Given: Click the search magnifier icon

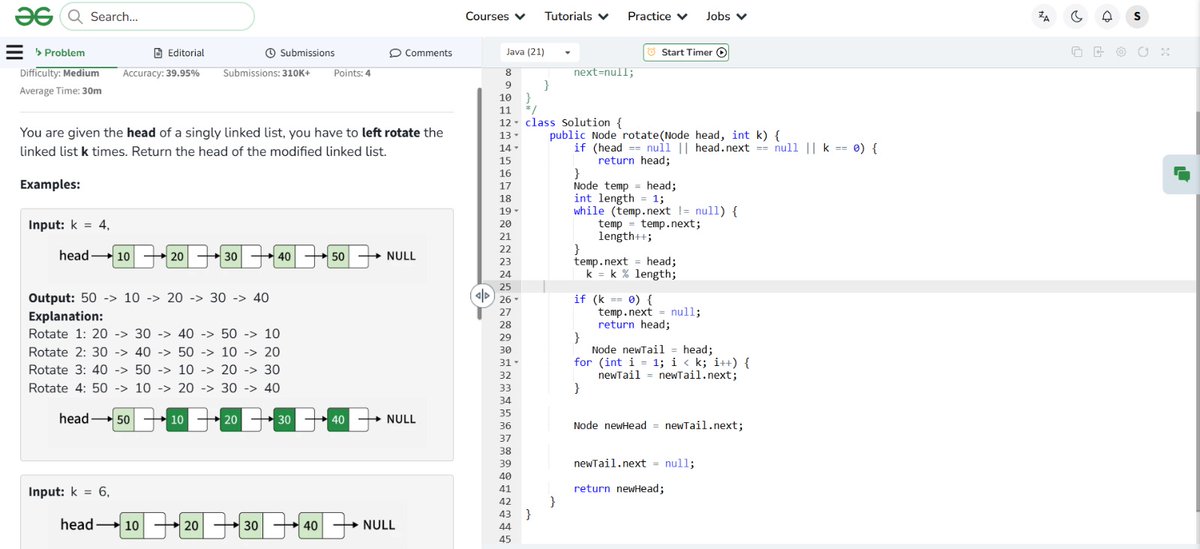Looking at the screenshot, I should 75,16.
